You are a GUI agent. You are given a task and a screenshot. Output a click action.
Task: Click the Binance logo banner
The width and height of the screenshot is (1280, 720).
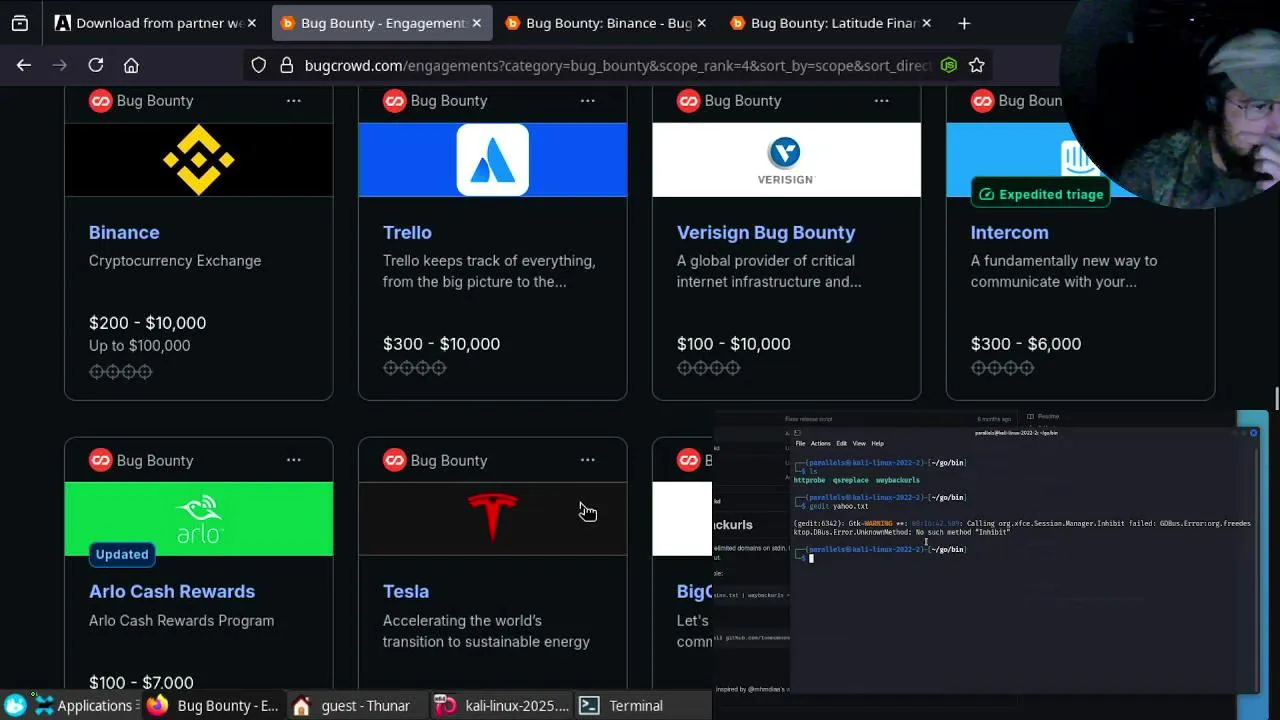pos(199,160)
